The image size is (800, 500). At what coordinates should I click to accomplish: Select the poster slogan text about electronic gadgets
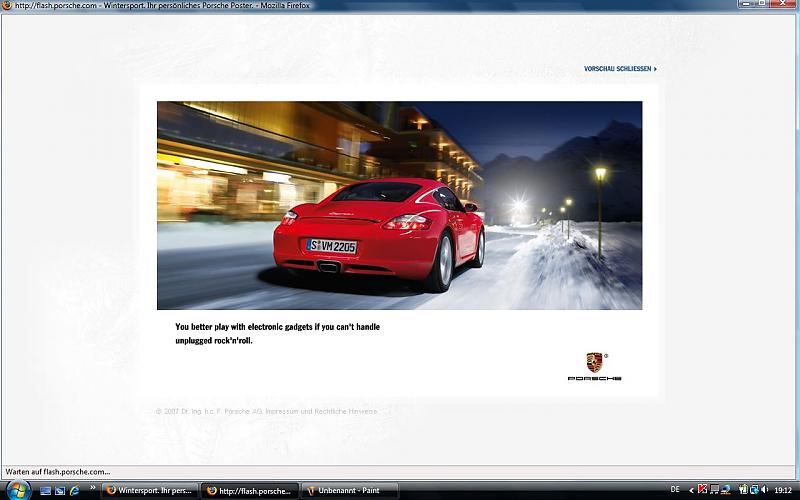(278, 334)
